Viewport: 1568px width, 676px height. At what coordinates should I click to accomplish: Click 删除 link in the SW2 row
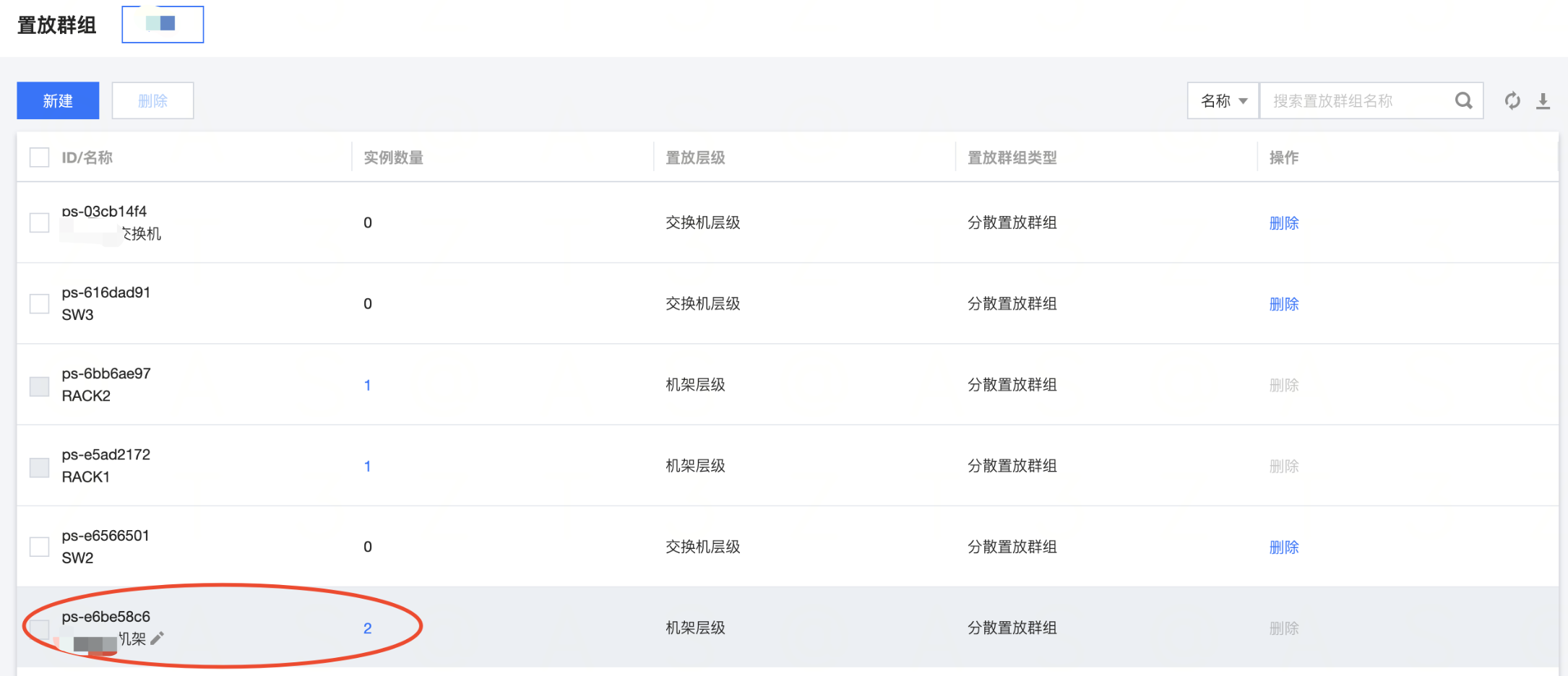[1283, 547]
